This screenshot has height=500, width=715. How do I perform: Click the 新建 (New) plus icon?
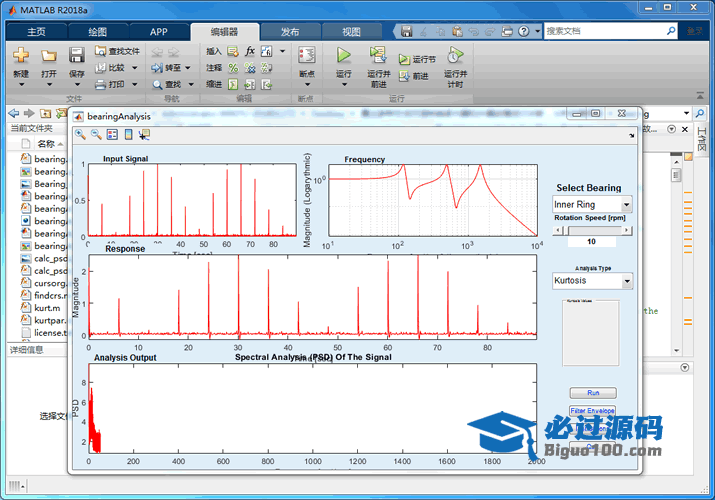[x=21, y=56]
